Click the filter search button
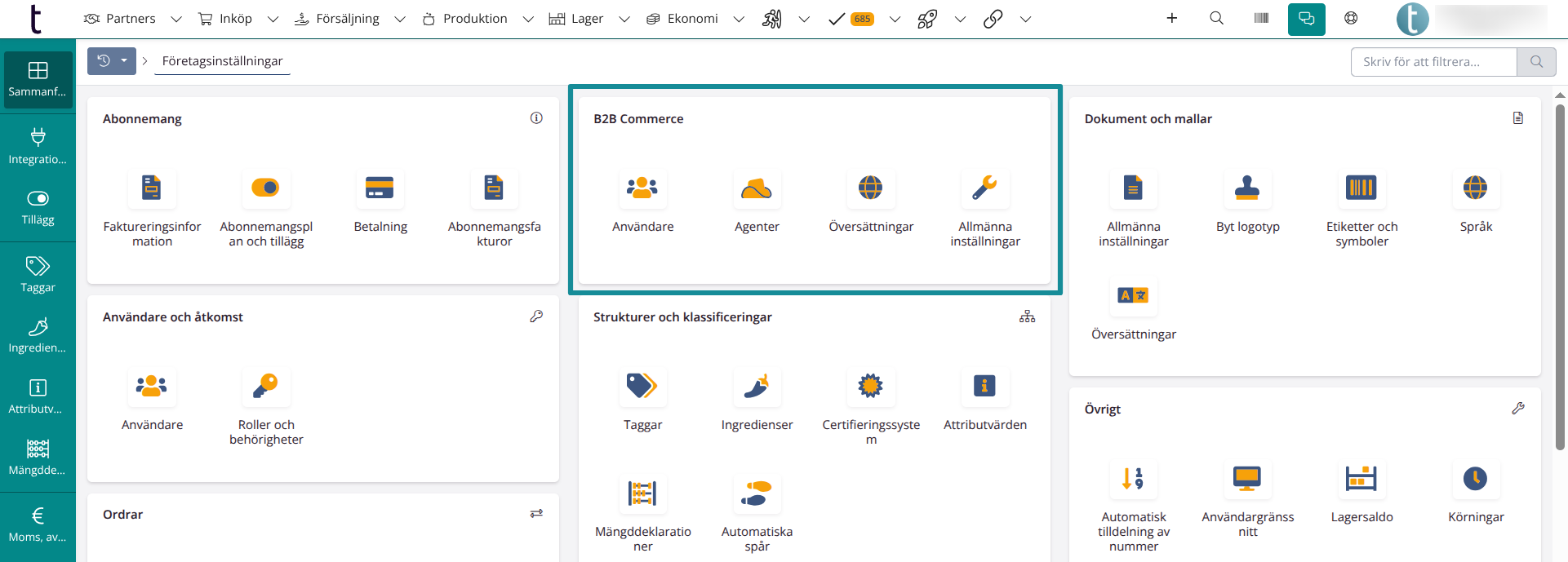 [1536, 62]
